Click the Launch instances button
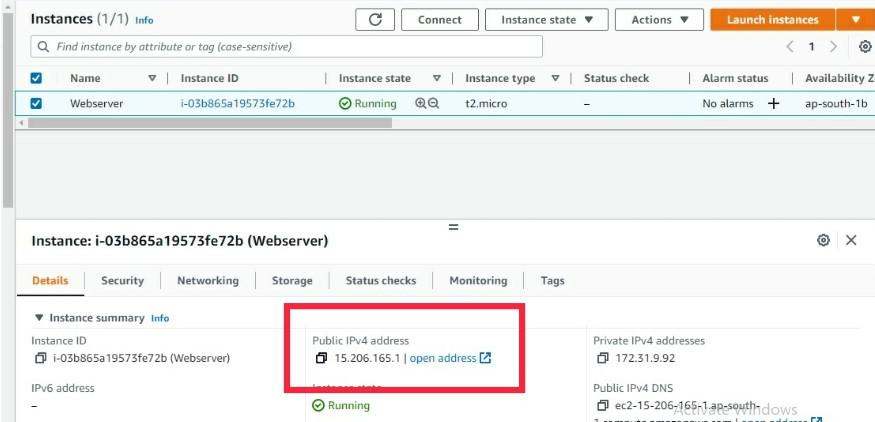Viewport: 875px width, 422px height. pyautogui.click(x=772, y=20)
